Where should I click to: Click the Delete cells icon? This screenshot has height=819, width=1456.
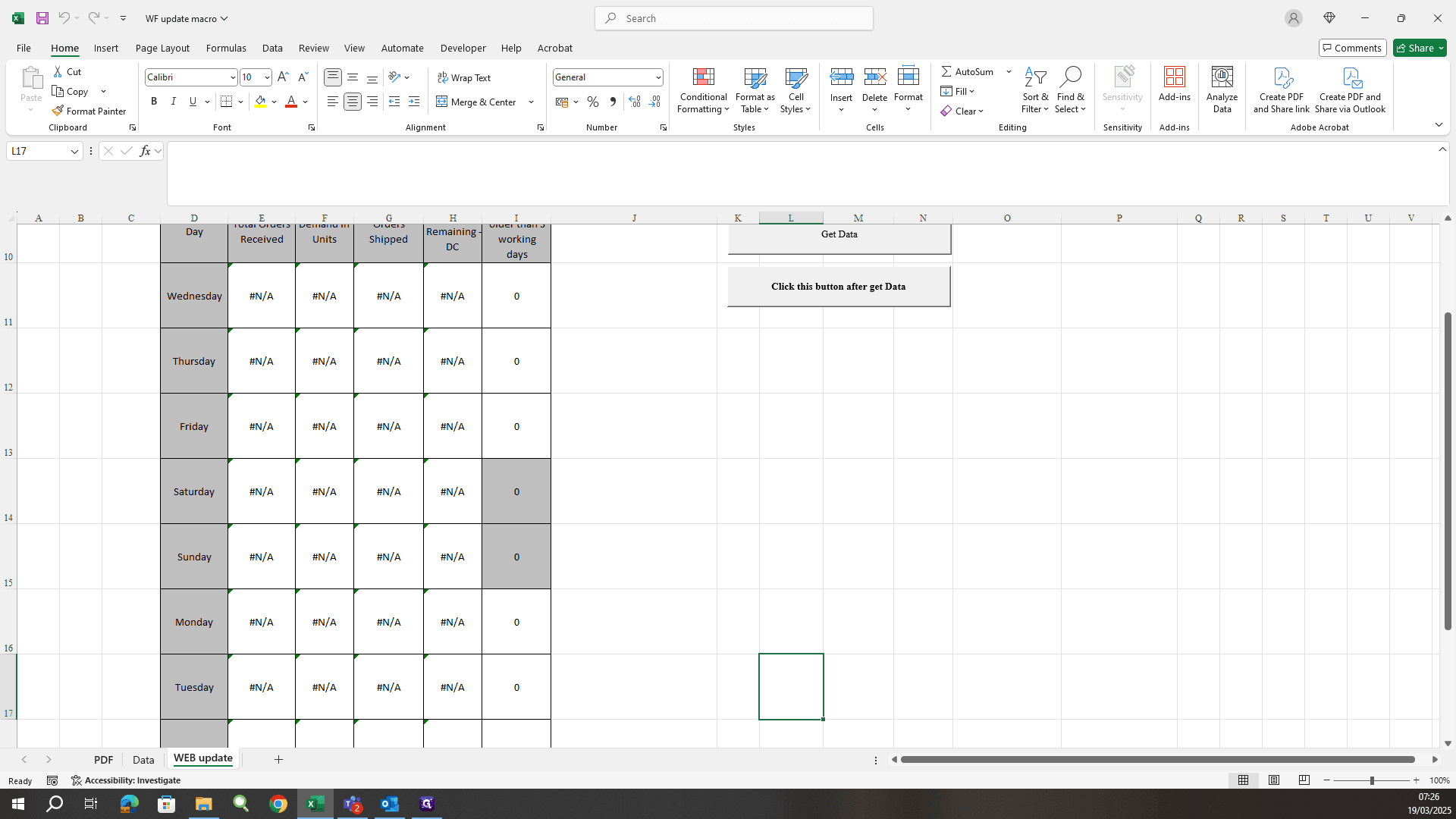(874, 77)
